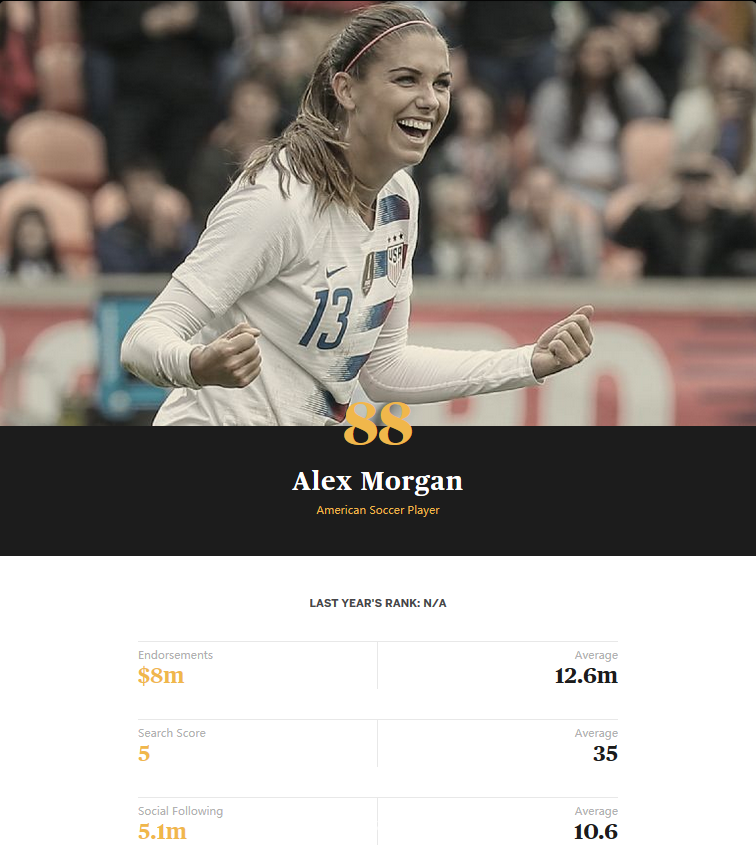Click the average search score 35
Viewport: 756px width, 846px height.
coord(605,754)
